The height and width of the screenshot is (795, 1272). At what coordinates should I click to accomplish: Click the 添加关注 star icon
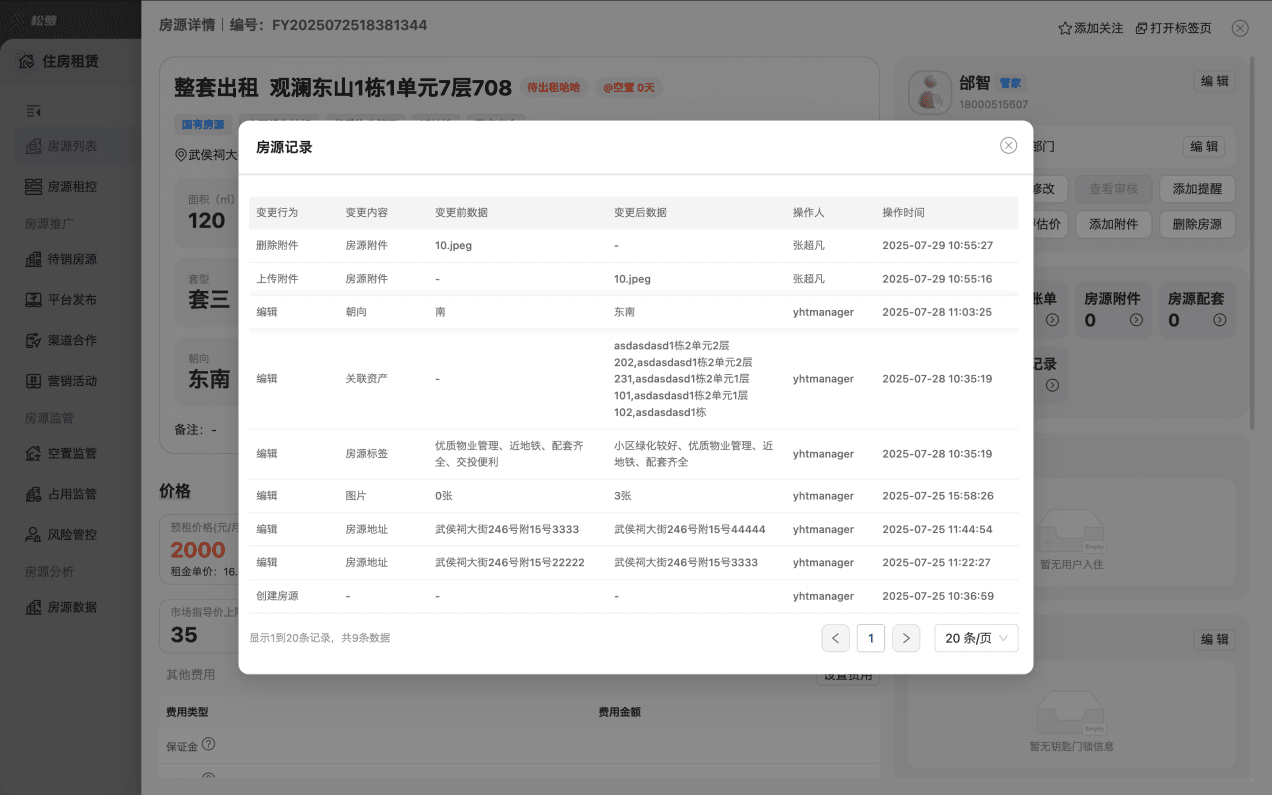pos(1065,28)
